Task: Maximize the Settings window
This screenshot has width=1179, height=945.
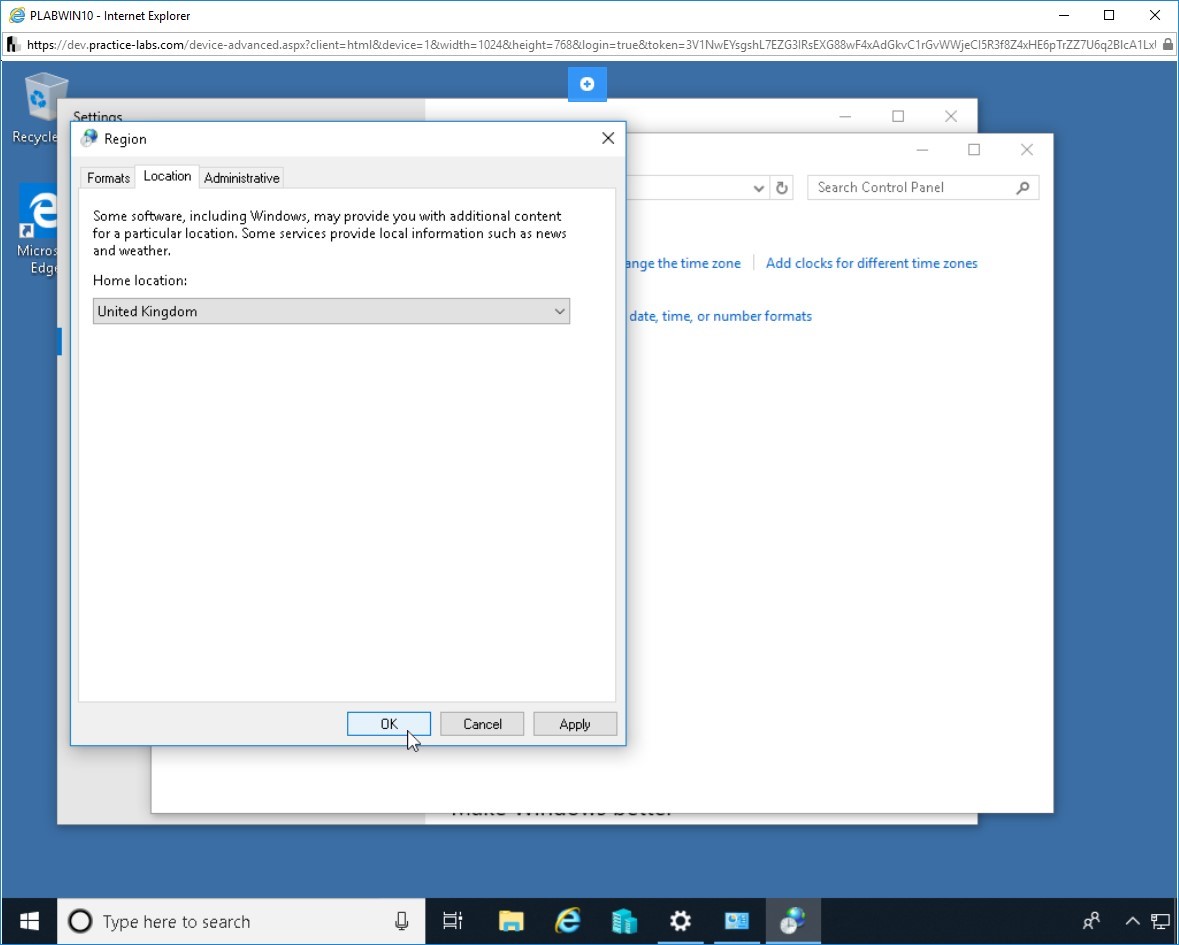Action: click(898, 117)
